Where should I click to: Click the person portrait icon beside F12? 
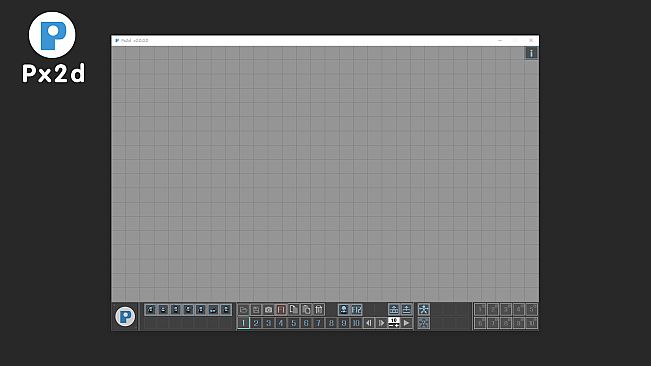click(x=344, y=310)
